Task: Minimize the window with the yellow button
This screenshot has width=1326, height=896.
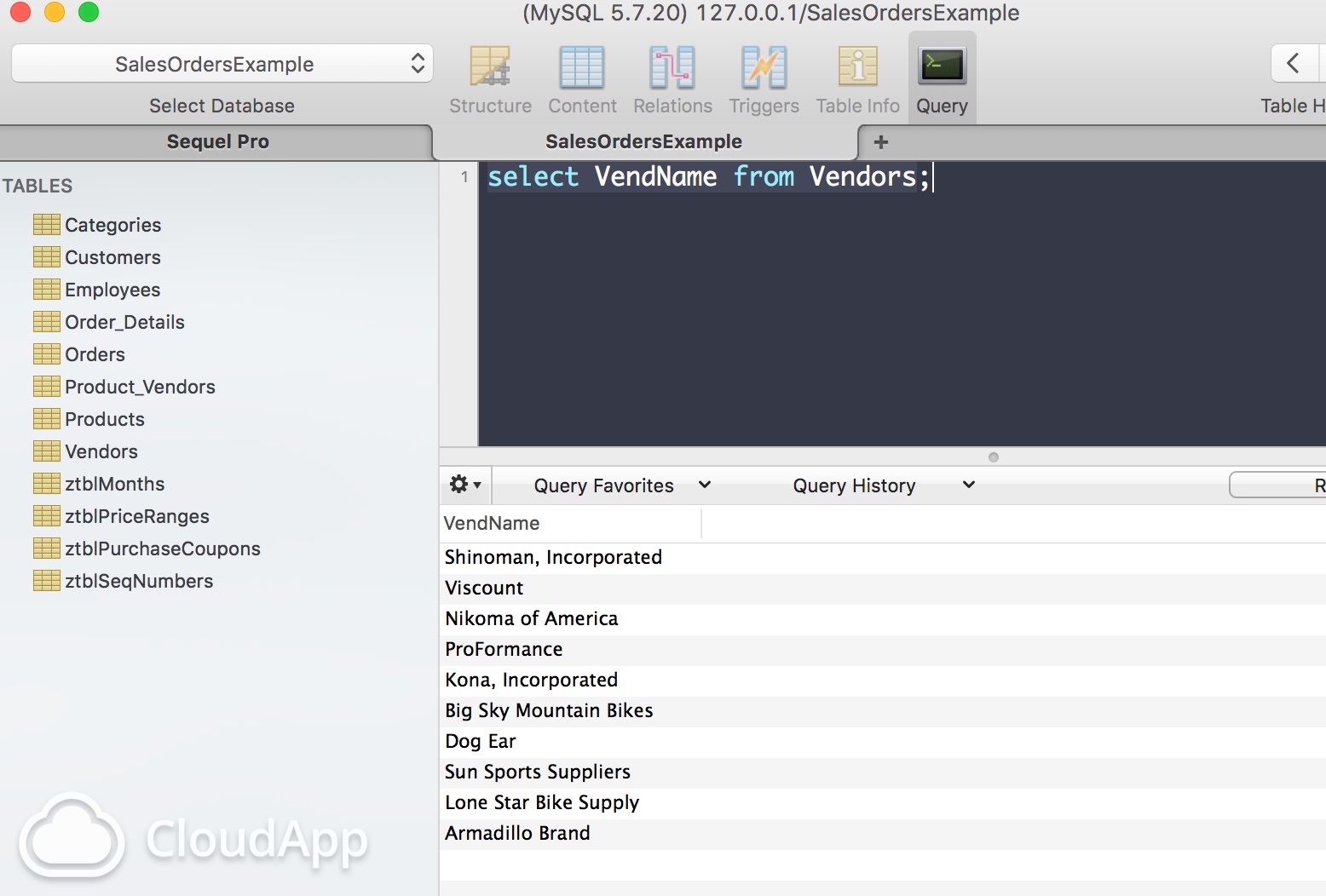Action: point(54,12)
